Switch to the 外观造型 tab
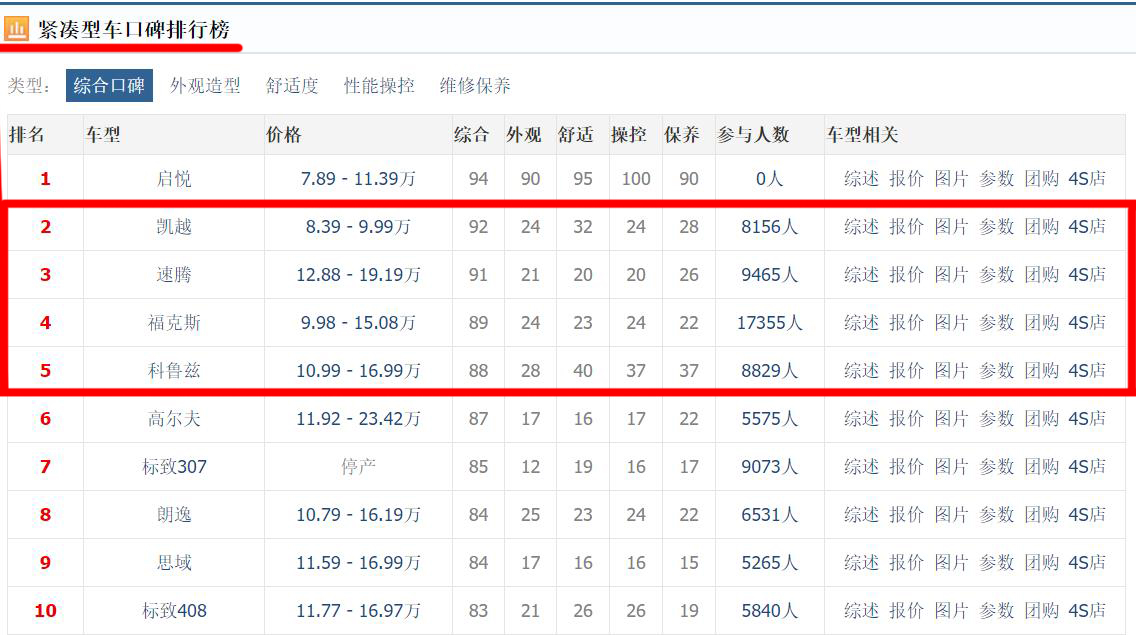Viewport: 1136px width, 635px height. [206, 86]
